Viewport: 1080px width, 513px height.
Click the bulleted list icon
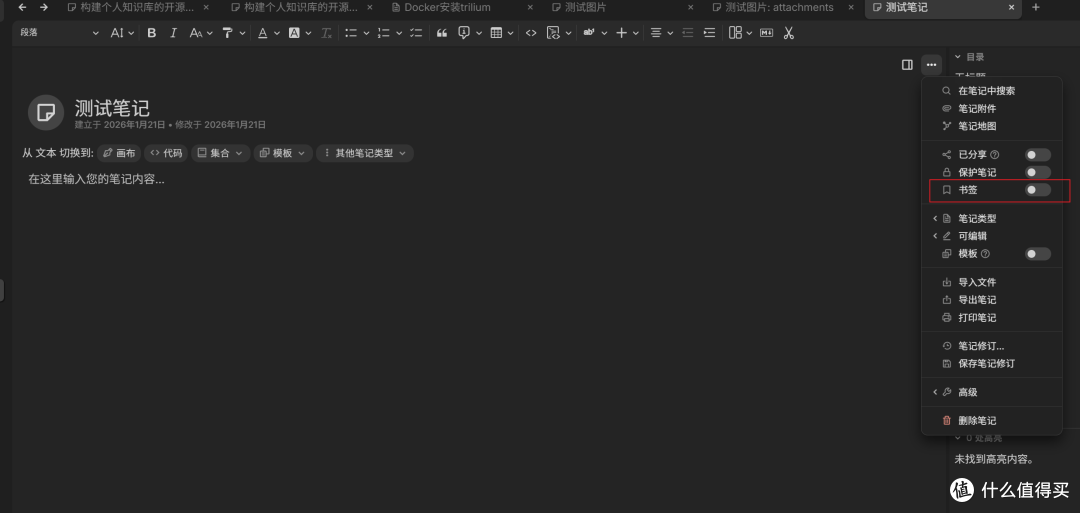[x=351, y=32]
